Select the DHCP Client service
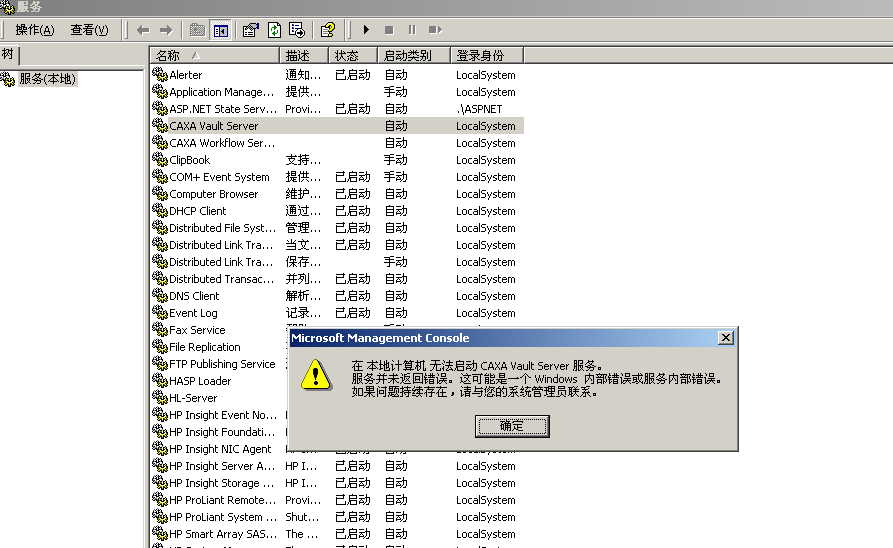This screenshot has width=893, height=548. click(x=198, y=211)
